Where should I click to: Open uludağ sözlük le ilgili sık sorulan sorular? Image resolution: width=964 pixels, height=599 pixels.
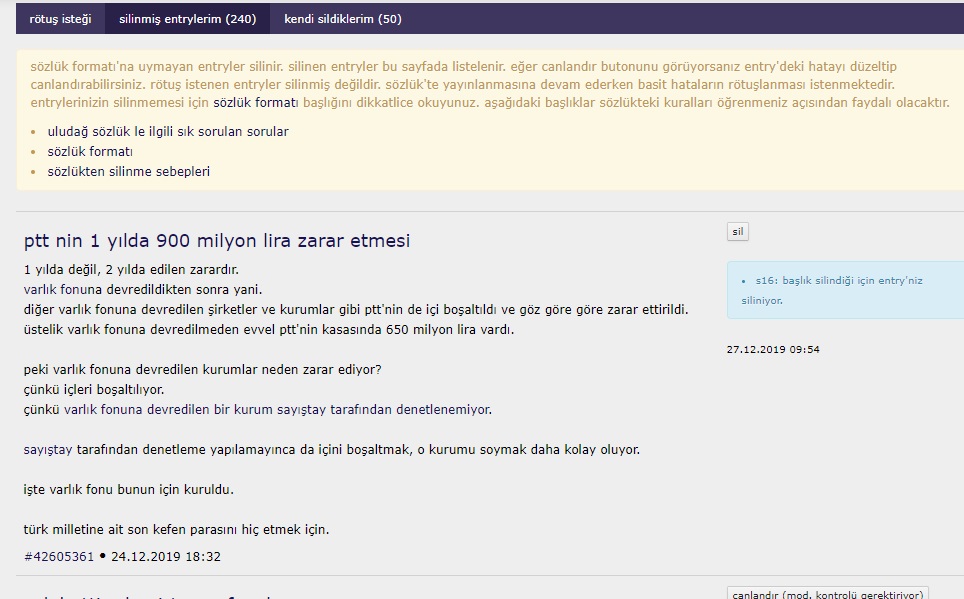click(168, 132)
